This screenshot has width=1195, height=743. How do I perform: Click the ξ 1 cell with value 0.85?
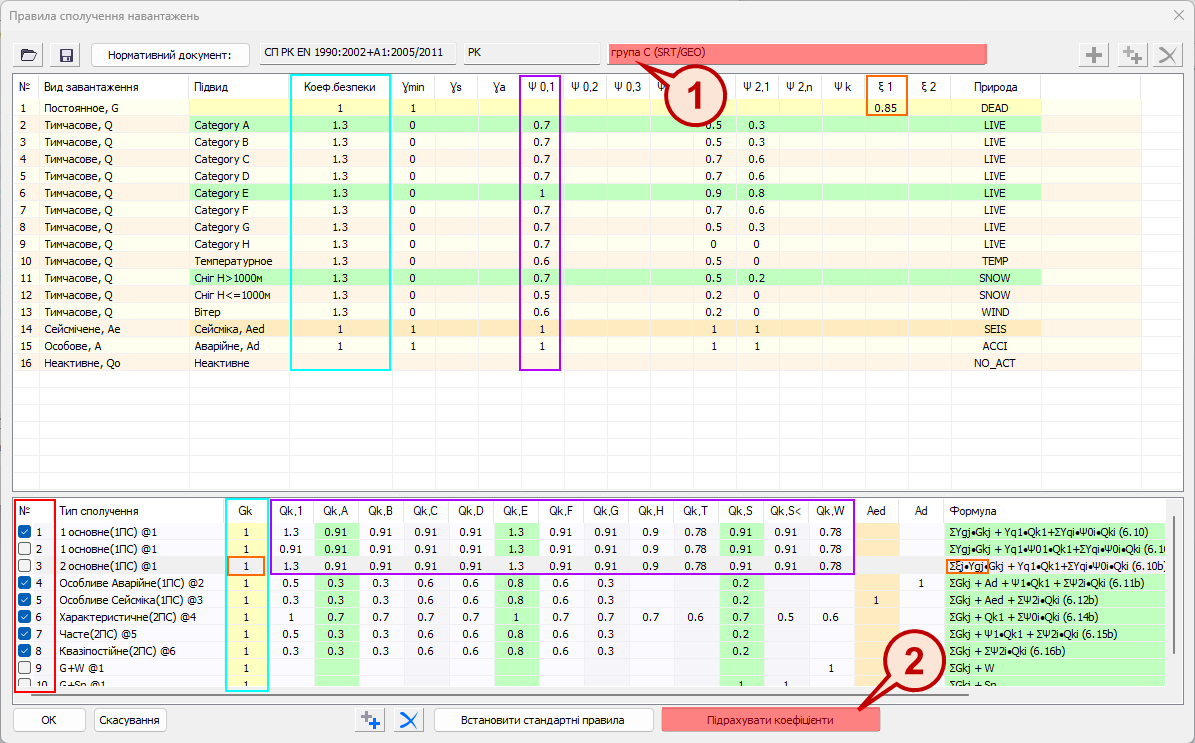point(886,108)
